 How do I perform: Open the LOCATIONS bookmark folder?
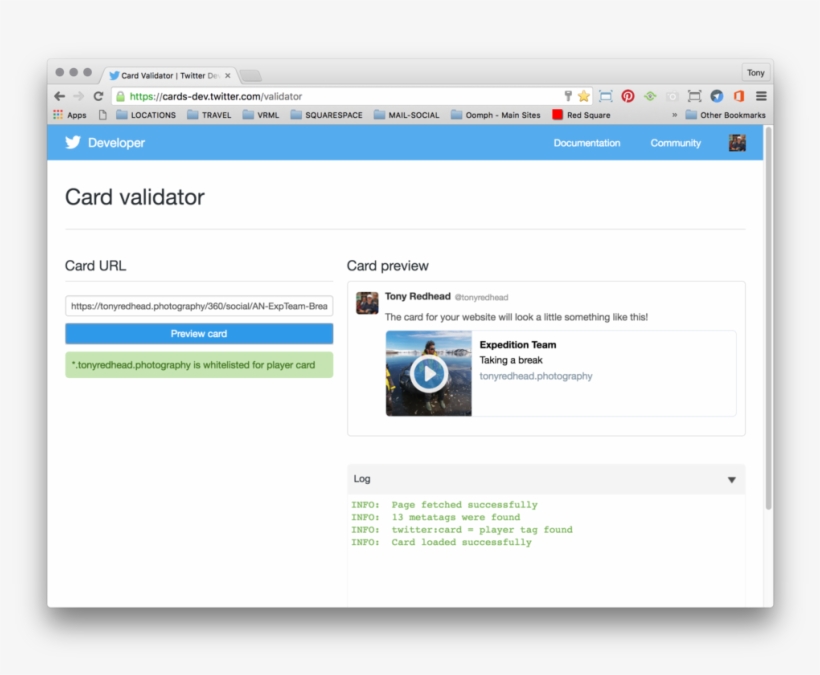[x=146, y=115]
